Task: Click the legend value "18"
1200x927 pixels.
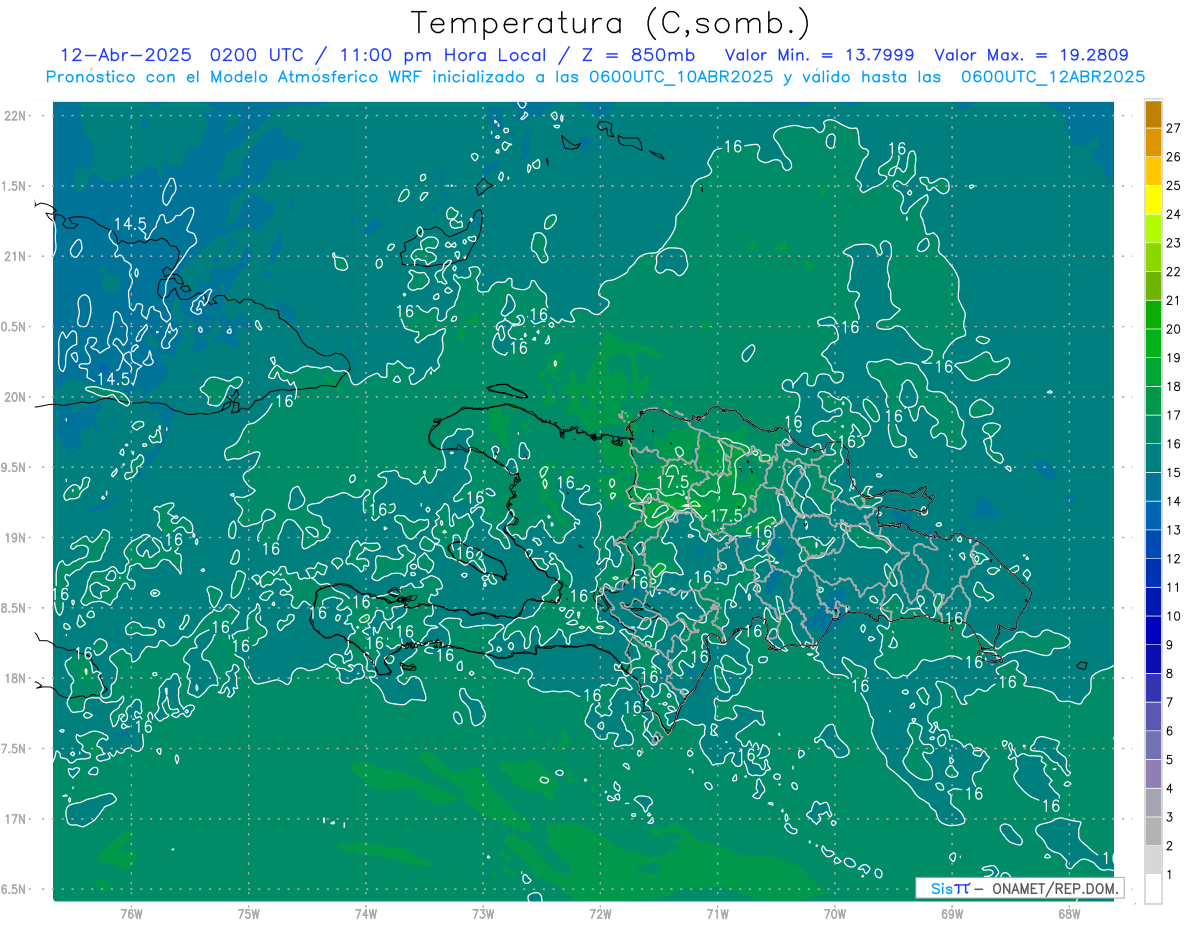Action: [1174, 387]
